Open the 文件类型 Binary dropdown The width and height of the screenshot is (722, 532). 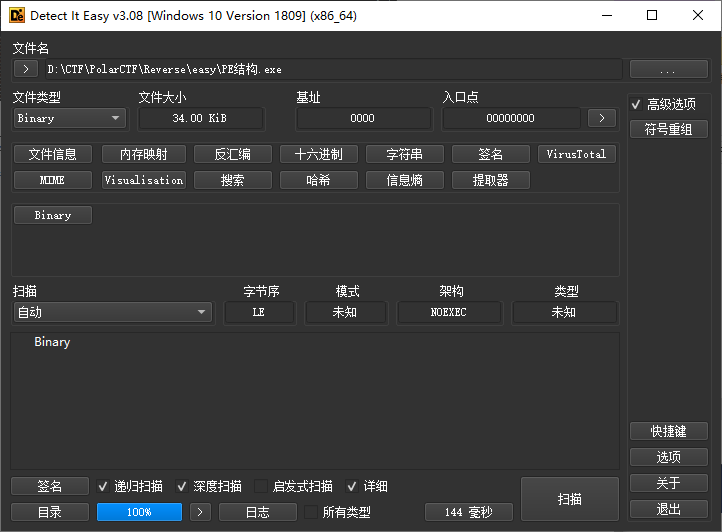pos(70,118)
